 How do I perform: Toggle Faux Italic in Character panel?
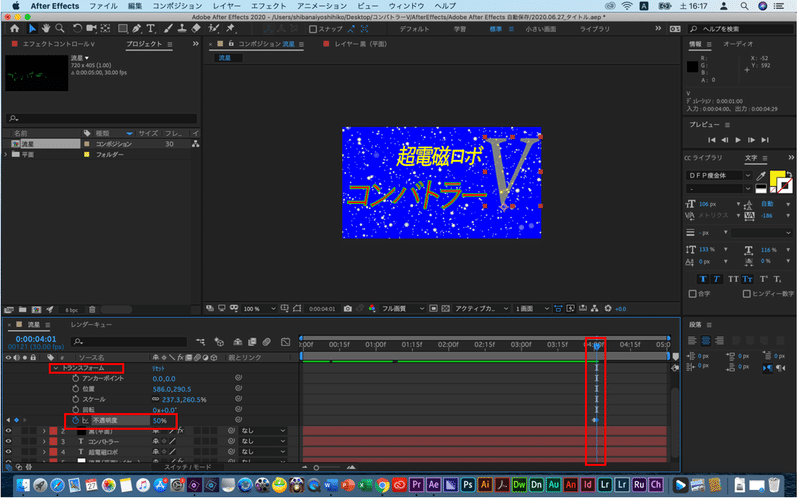coord(717,280)
